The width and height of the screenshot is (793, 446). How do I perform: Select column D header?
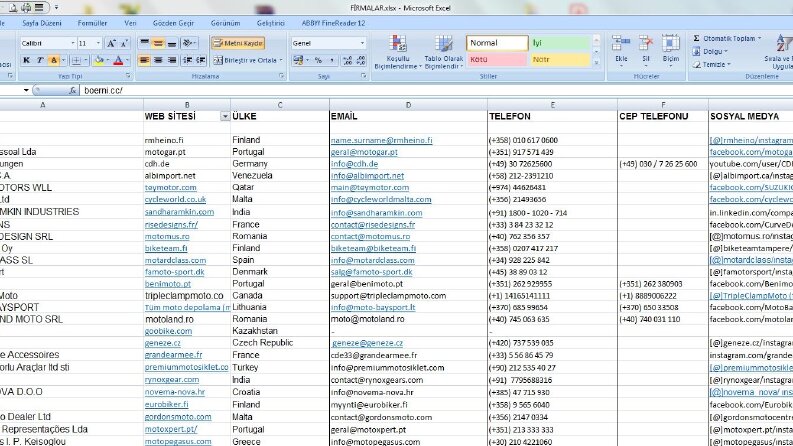click(x=408, y=105)
